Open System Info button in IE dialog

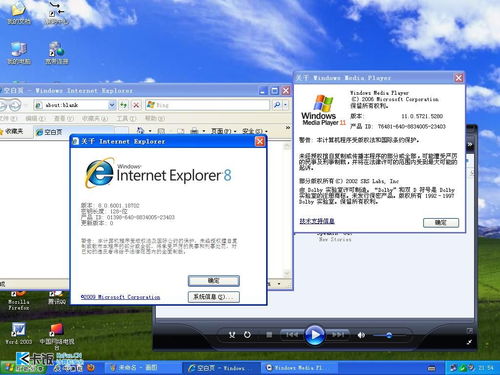coord(214,297)
